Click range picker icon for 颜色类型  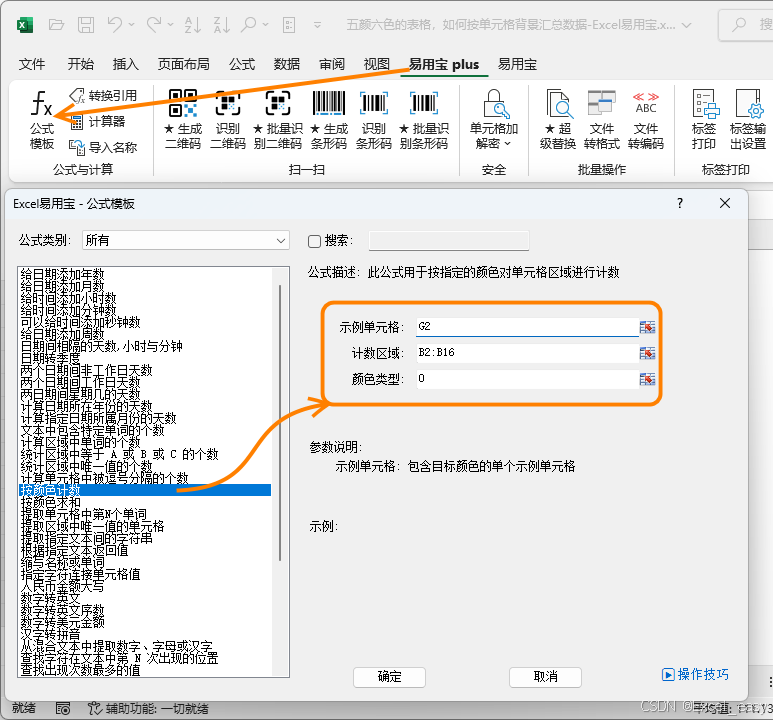[647, 379]
